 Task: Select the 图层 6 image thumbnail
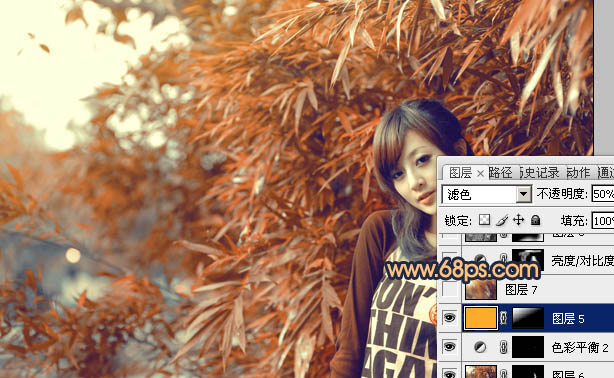tap(480, 372)
